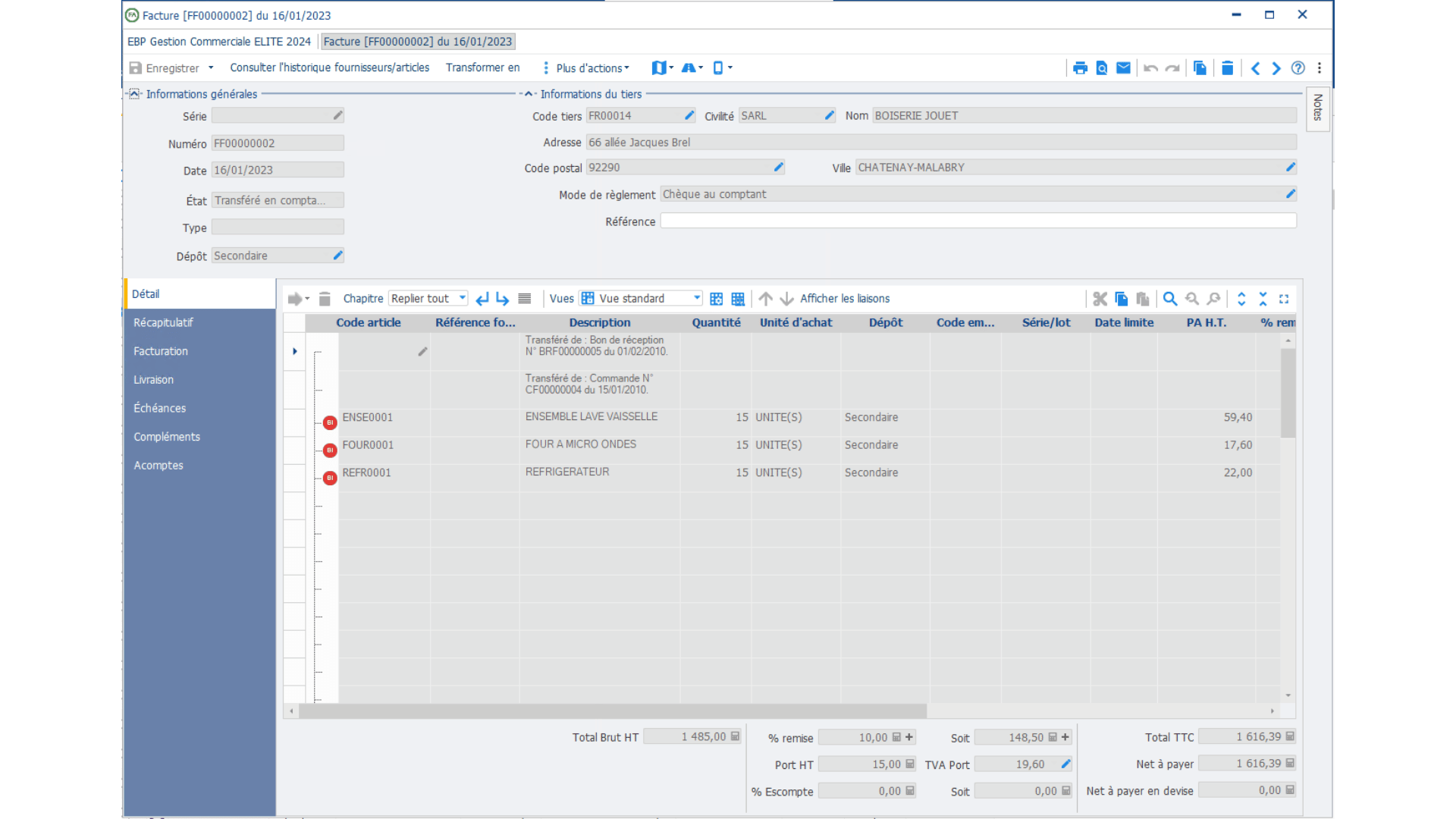
Task: Open the search icon in the detail grid
Action: point(1170,298)
